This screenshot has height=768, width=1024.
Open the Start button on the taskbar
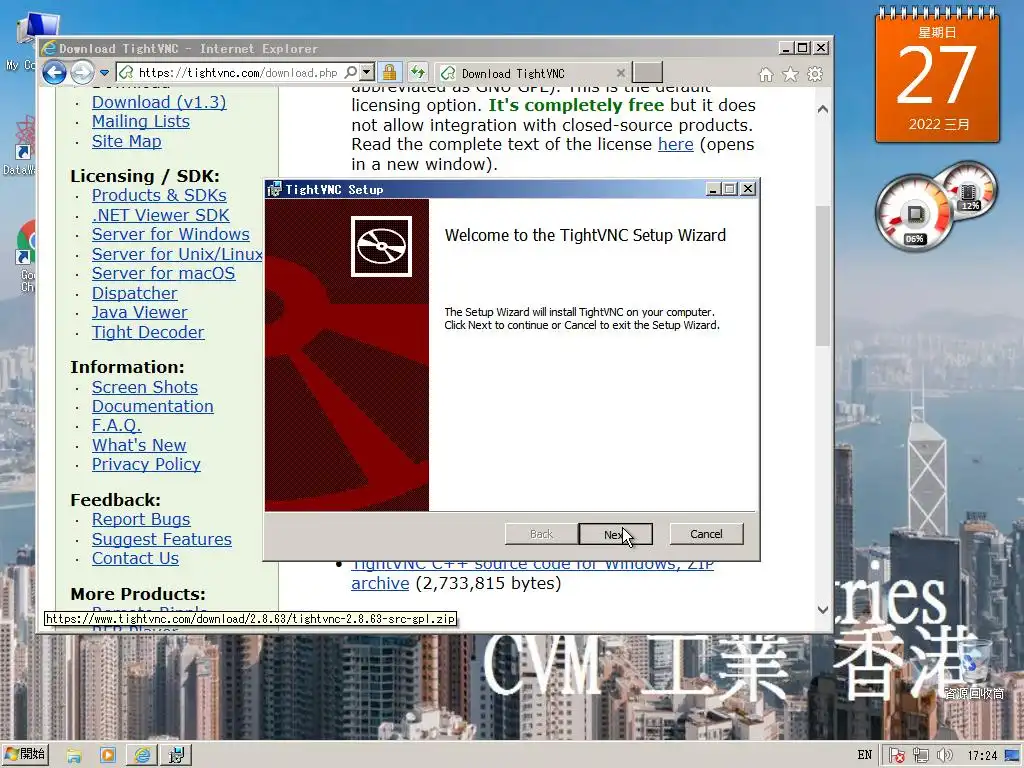click(25, 754)
